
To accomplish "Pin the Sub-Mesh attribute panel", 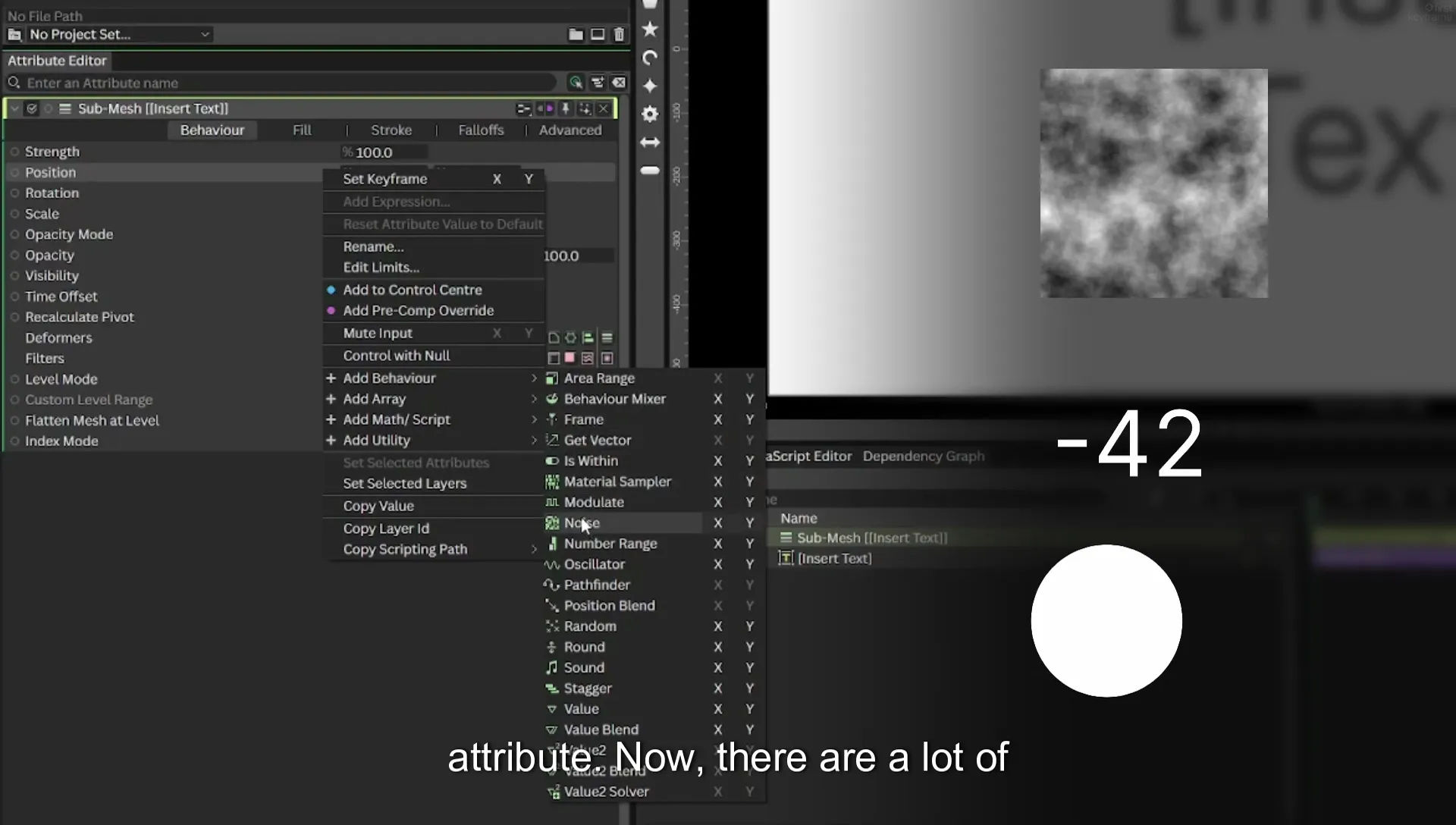I will (566, 109).
